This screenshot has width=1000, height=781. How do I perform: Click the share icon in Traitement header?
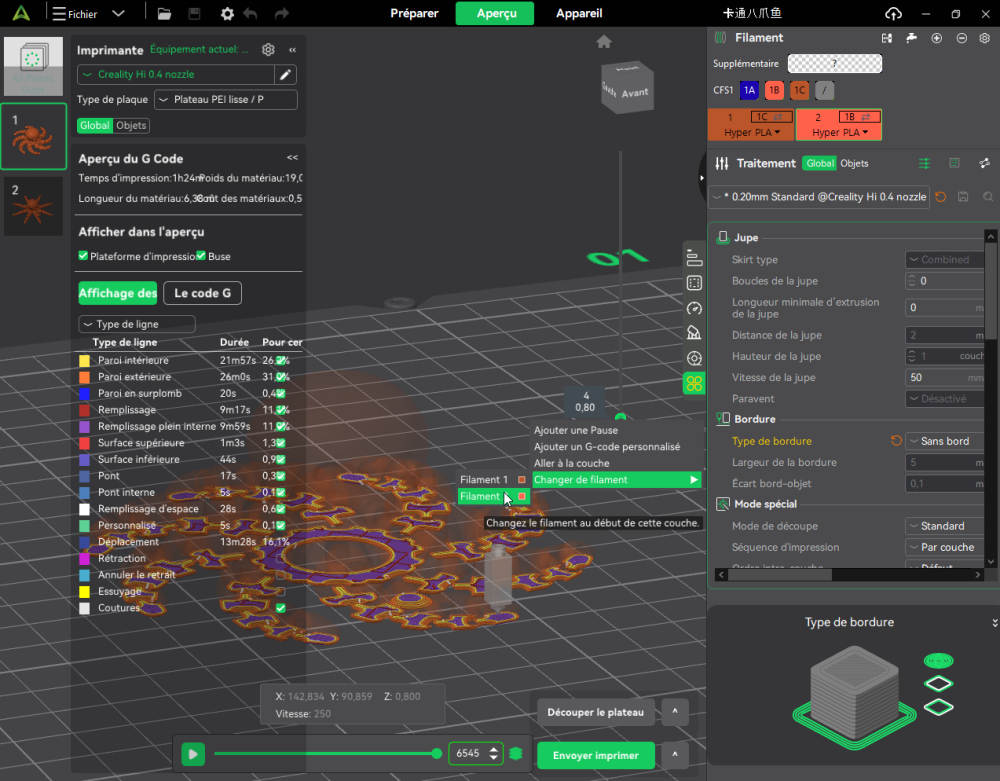(x=984, y=164)
